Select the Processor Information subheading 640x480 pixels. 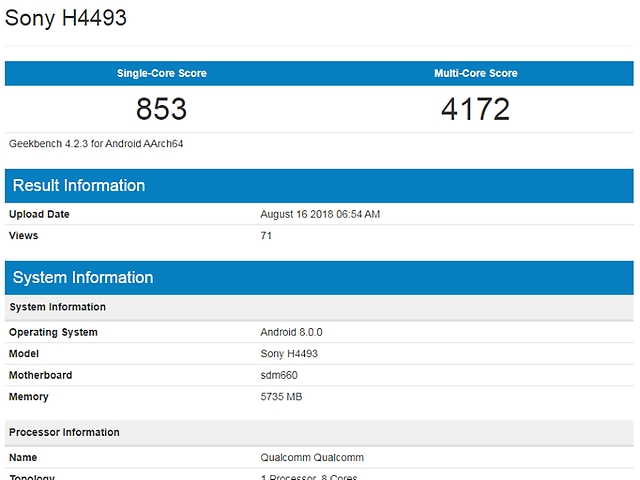coord(64,432)
